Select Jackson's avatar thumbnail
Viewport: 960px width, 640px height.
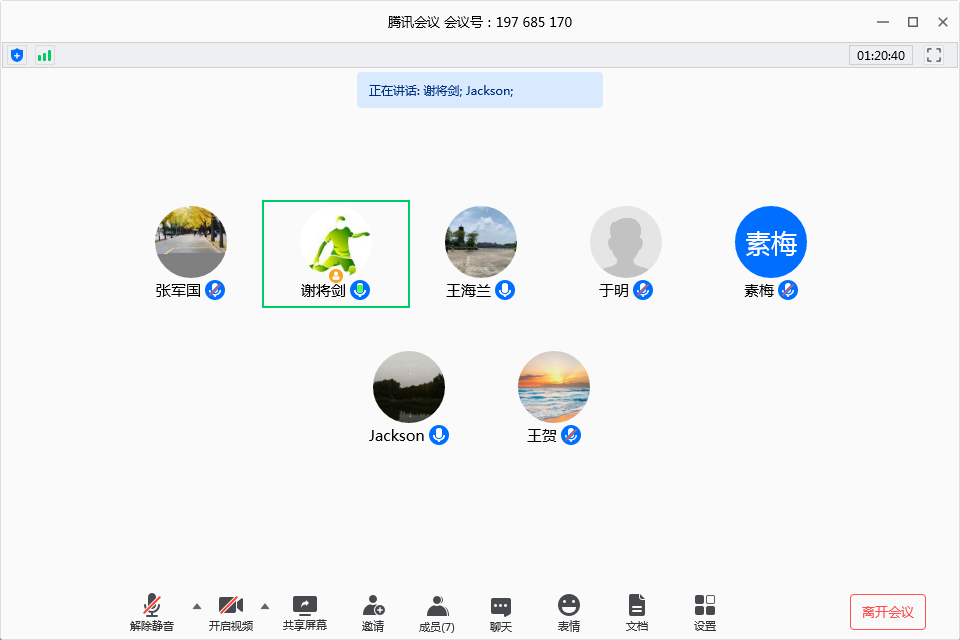click(x=409, y=387)
